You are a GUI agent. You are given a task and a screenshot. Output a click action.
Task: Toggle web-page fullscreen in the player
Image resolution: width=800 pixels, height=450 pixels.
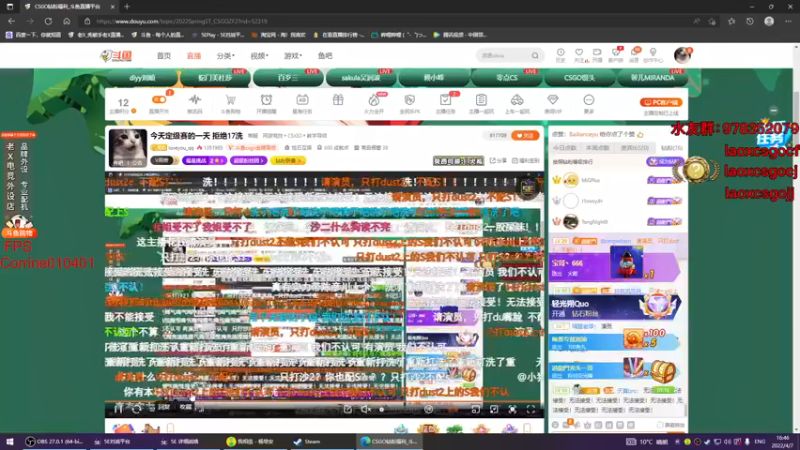pos(512,409)
